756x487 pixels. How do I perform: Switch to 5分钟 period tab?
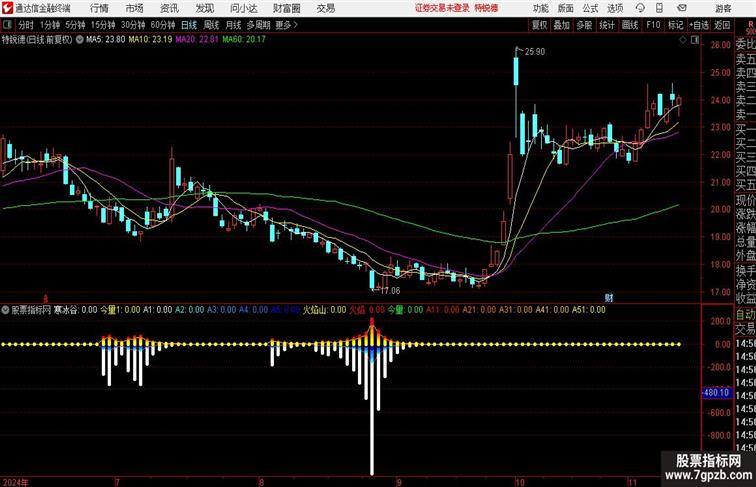coord(75,25)
